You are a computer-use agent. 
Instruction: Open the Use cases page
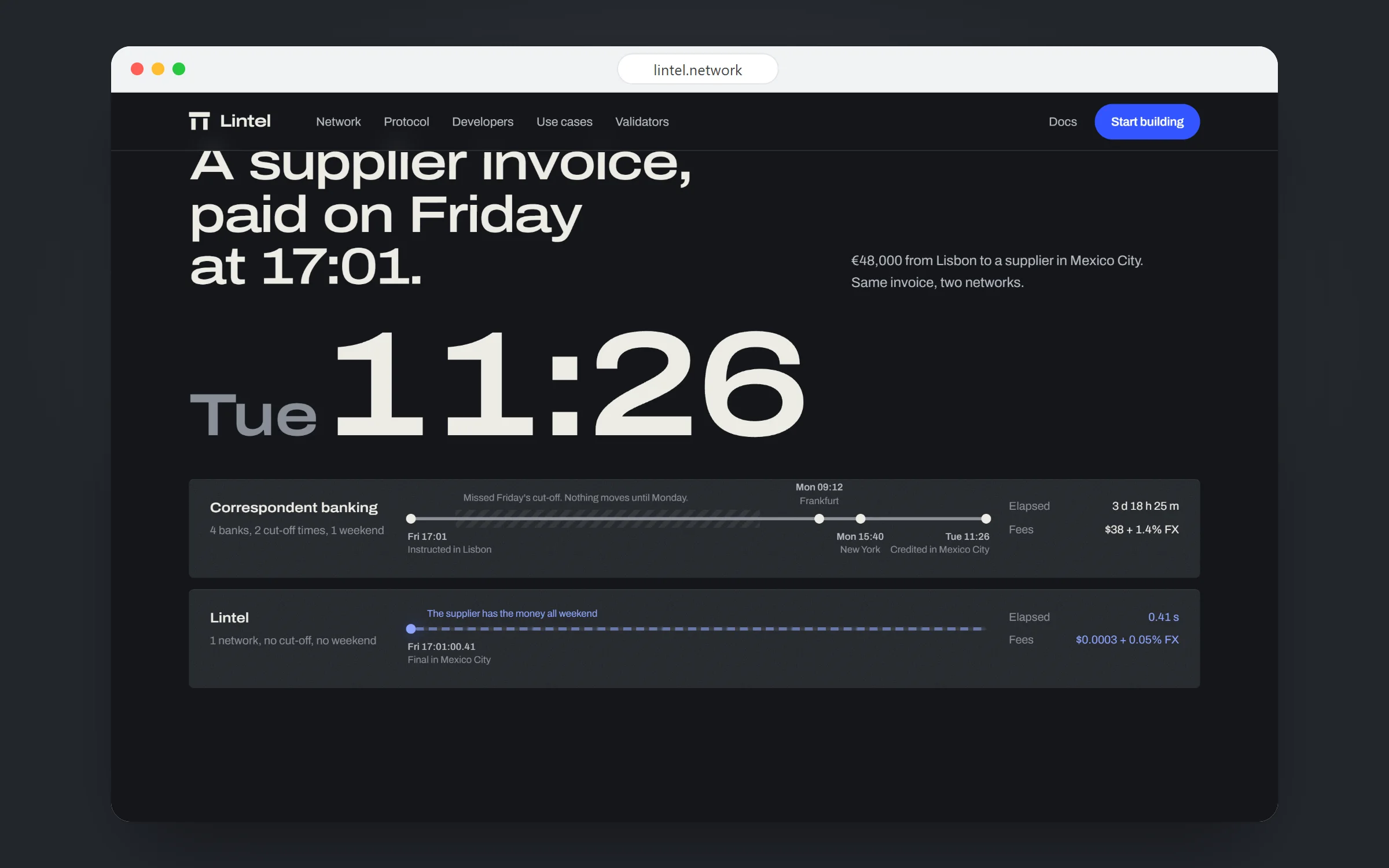tap(564, 122)
